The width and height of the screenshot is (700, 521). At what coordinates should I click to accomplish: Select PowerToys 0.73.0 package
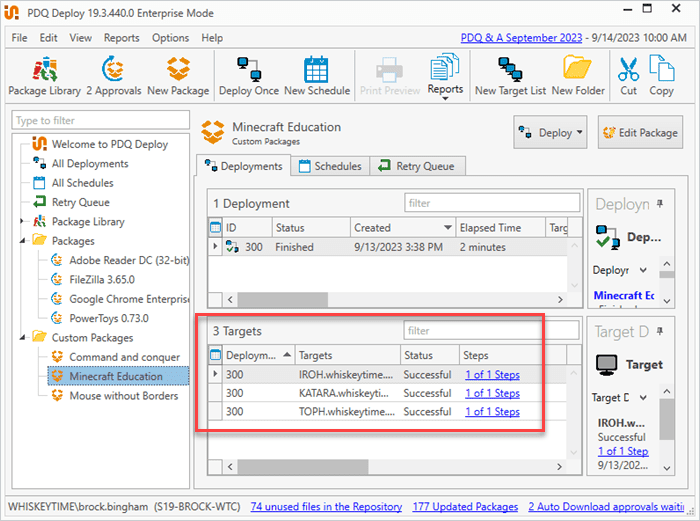[108, 318]
